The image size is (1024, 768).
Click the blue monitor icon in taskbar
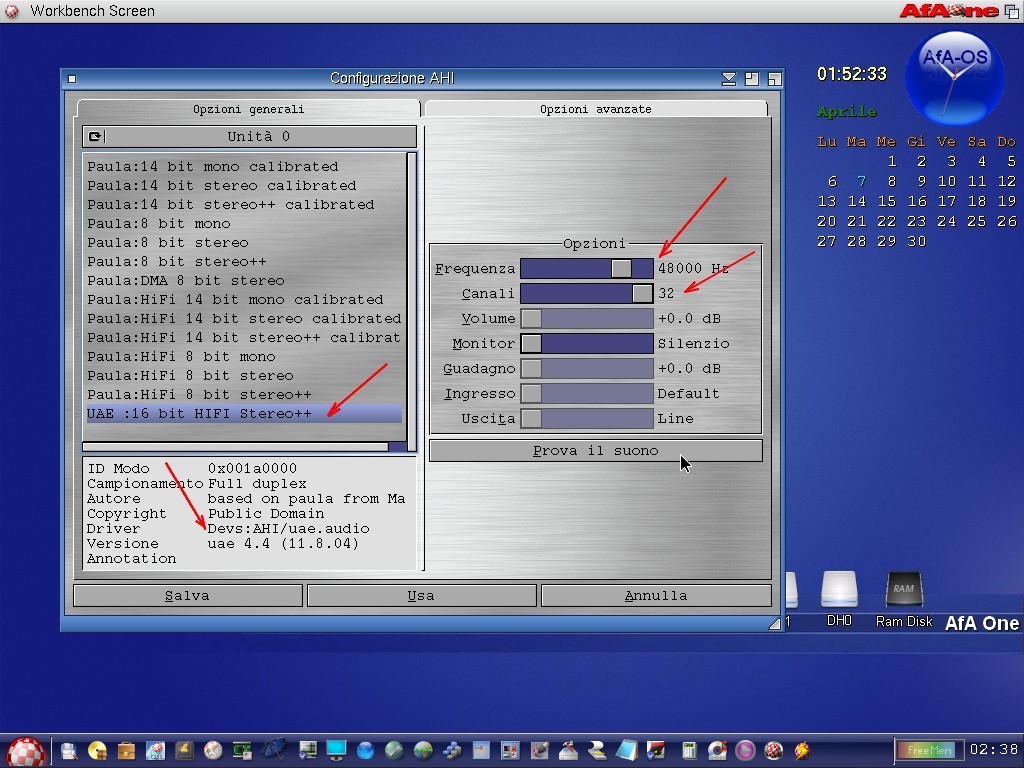coord(336,750)
